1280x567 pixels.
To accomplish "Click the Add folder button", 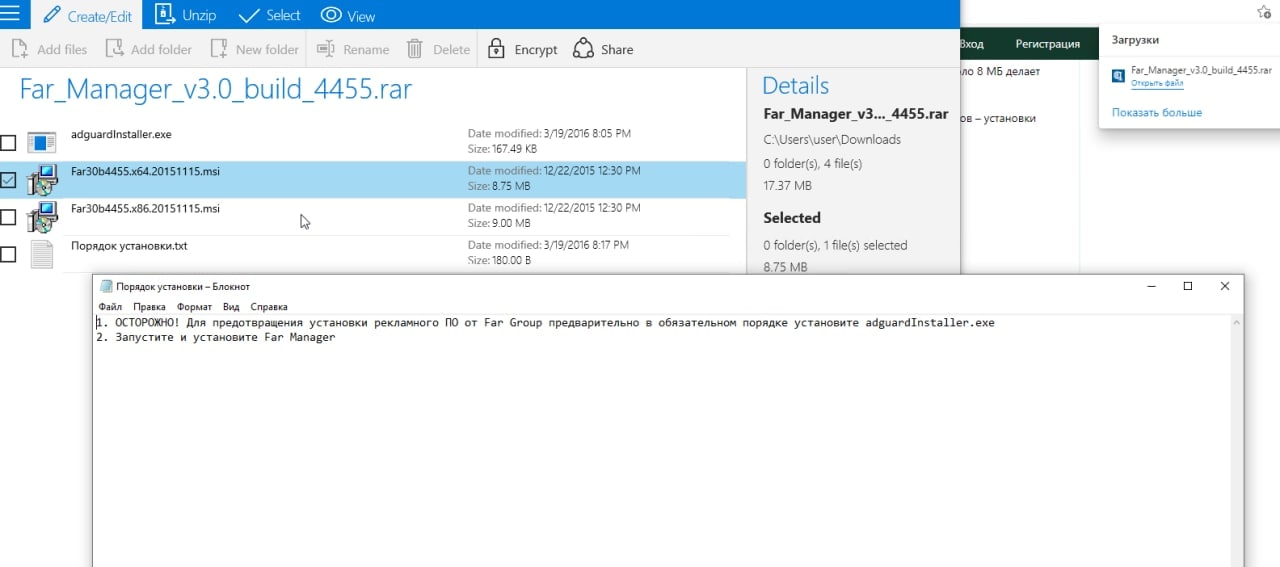I will (148, 49).
